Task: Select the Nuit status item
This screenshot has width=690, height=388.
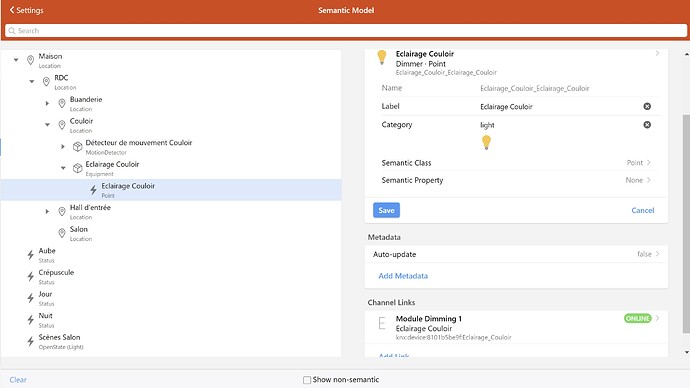Action: pos(171,320)
